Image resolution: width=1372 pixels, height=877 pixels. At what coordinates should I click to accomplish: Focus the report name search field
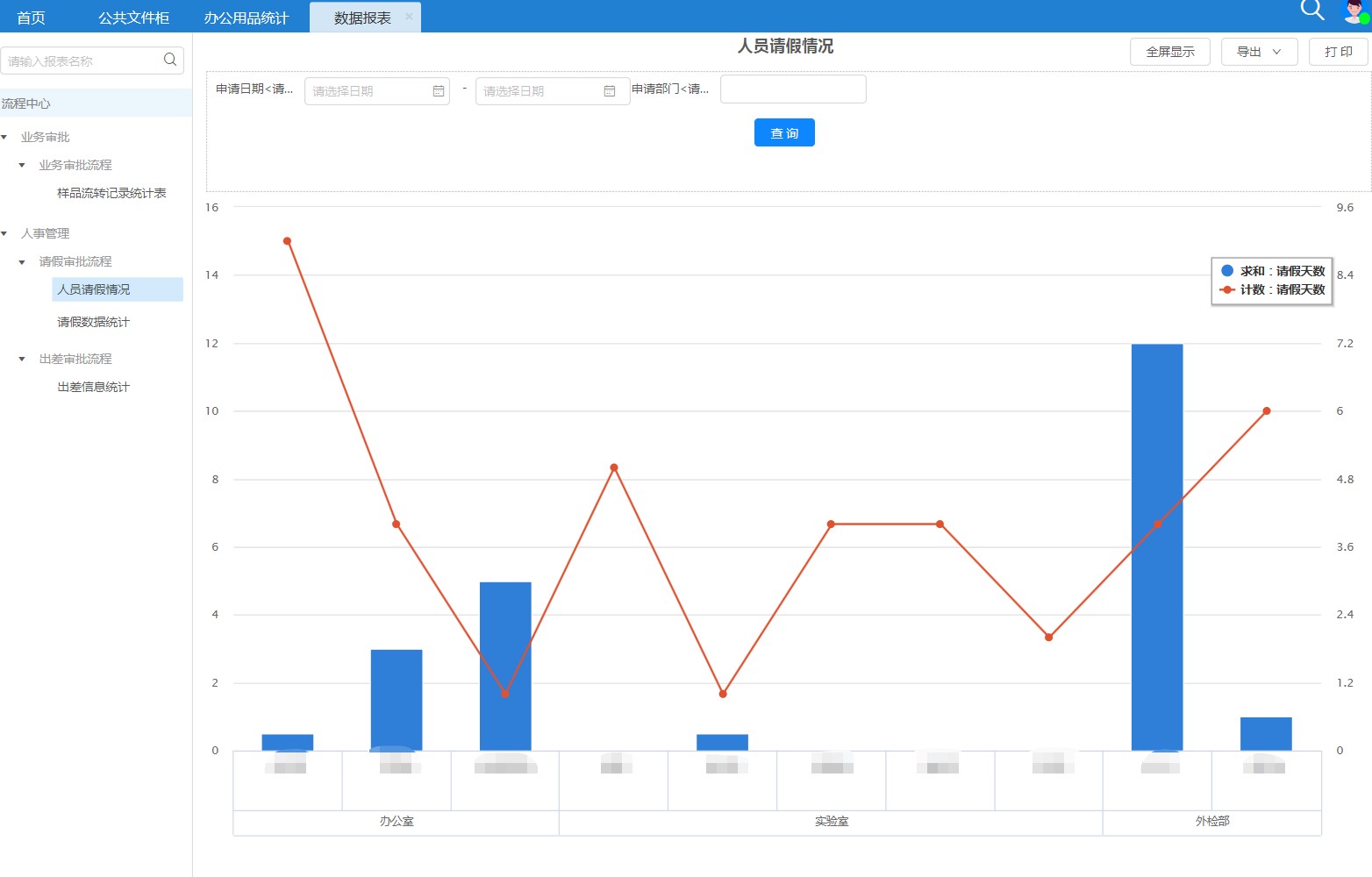pos(92,61)
